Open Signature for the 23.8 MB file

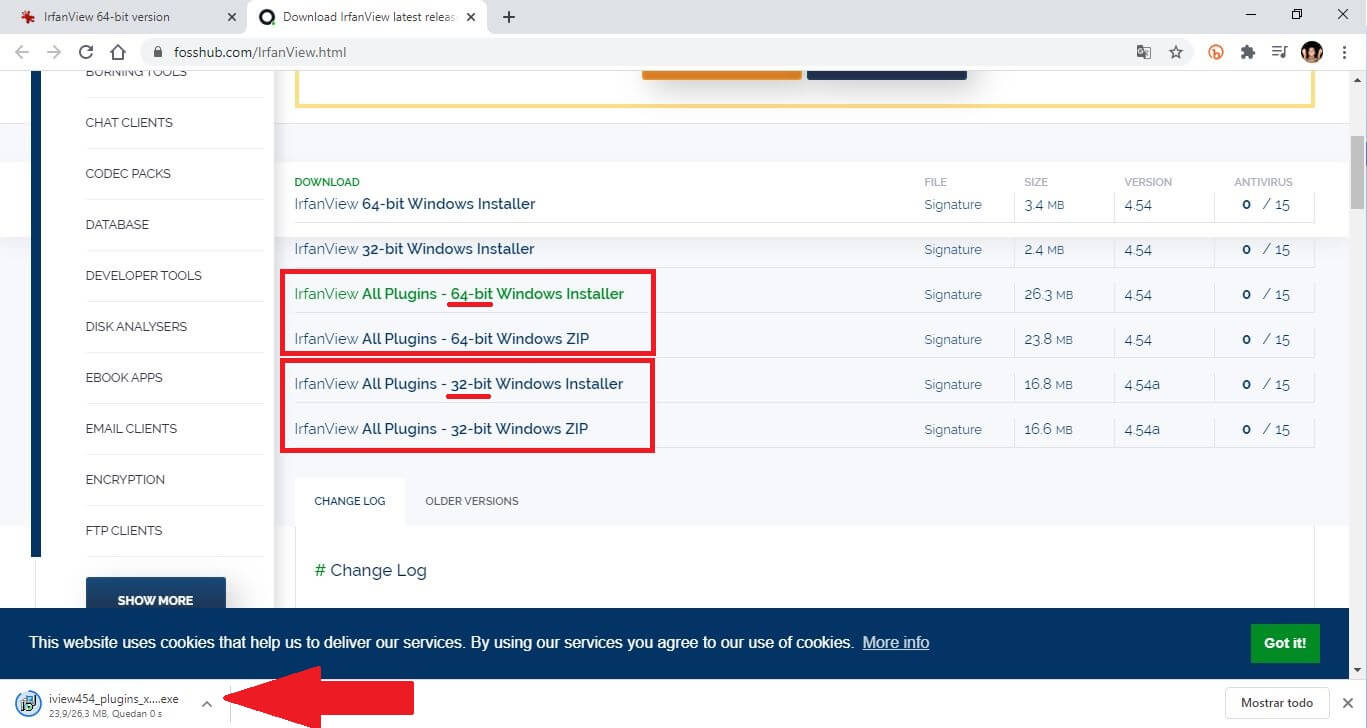(953, 340)
